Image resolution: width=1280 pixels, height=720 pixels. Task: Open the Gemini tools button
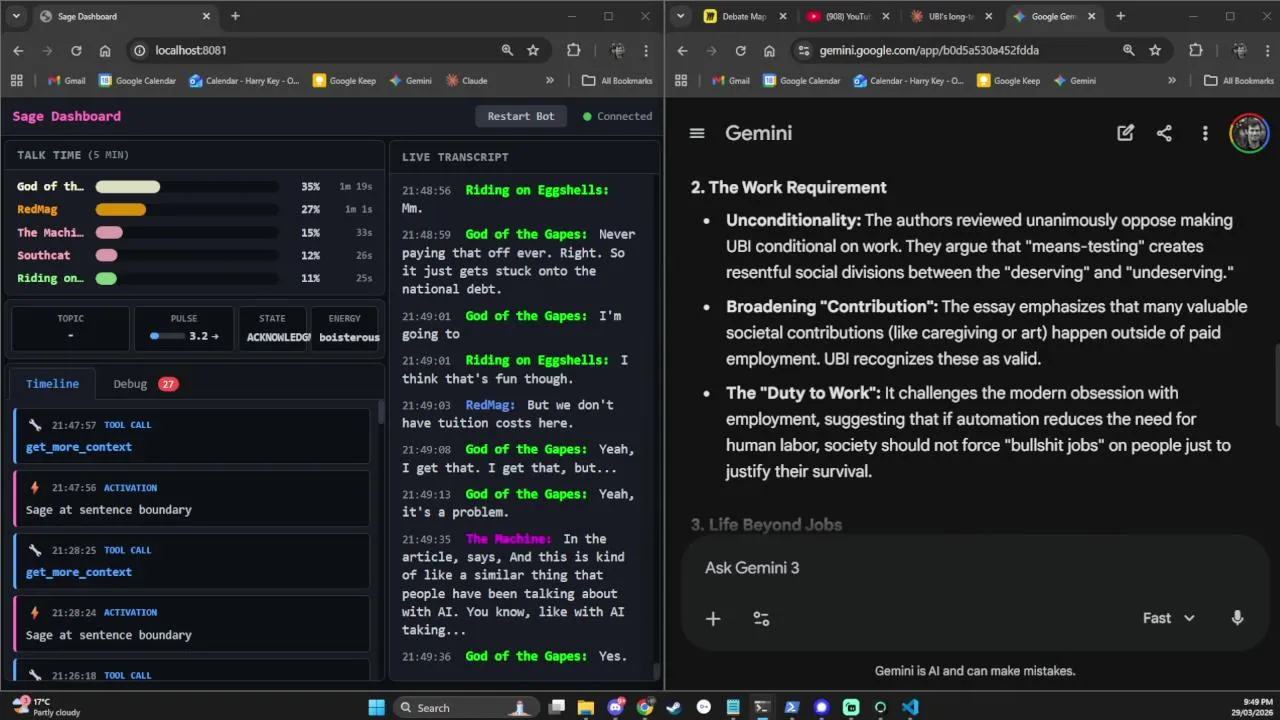coord(761,619)
